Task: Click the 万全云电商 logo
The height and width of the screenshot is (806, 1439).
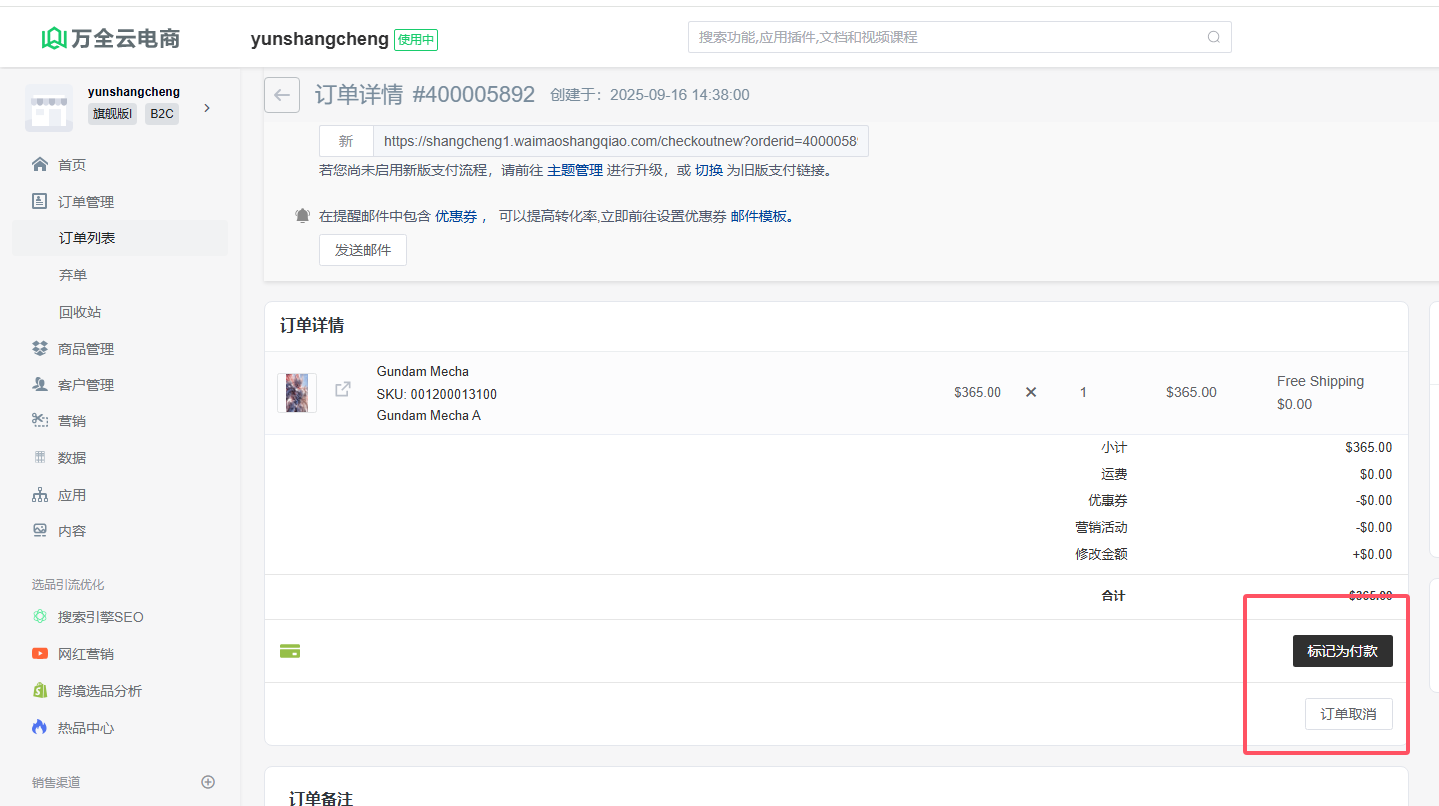Action: pyautogui.click(x=111, y=38)
